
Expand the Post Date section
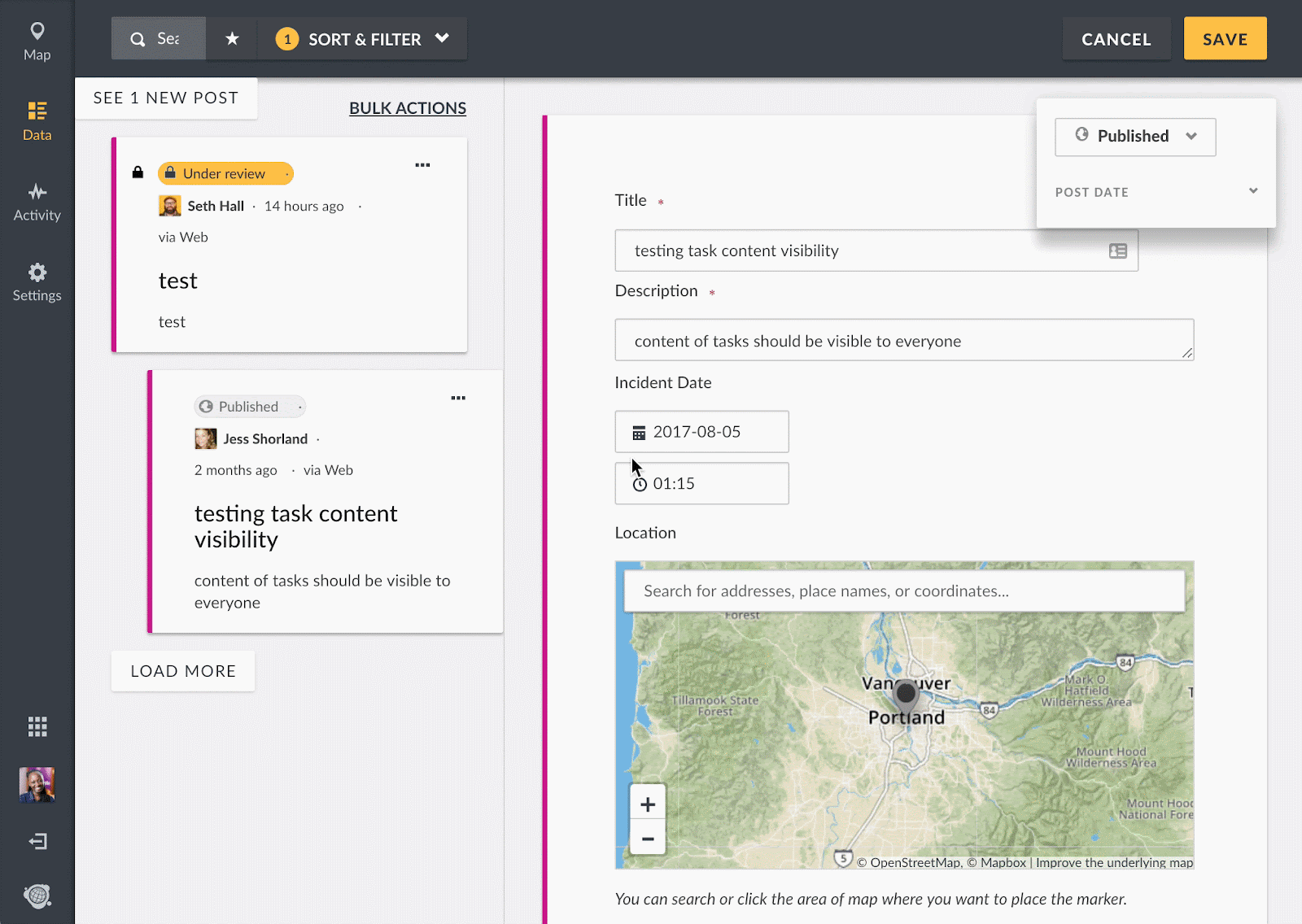coord(1156,192)
